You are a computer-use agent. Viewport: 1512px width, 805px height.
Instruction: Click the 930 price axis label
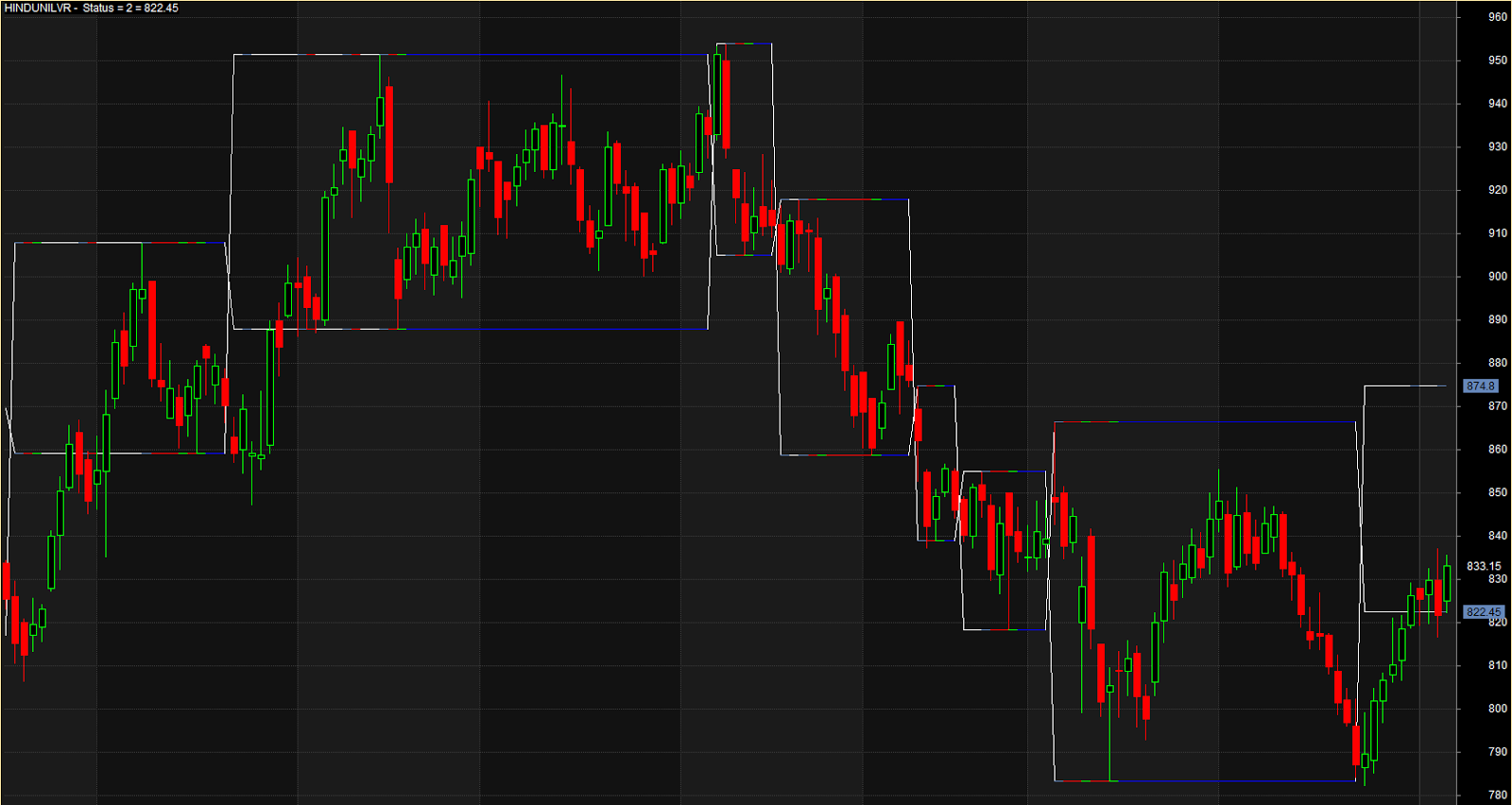[x=1498, y=147]
